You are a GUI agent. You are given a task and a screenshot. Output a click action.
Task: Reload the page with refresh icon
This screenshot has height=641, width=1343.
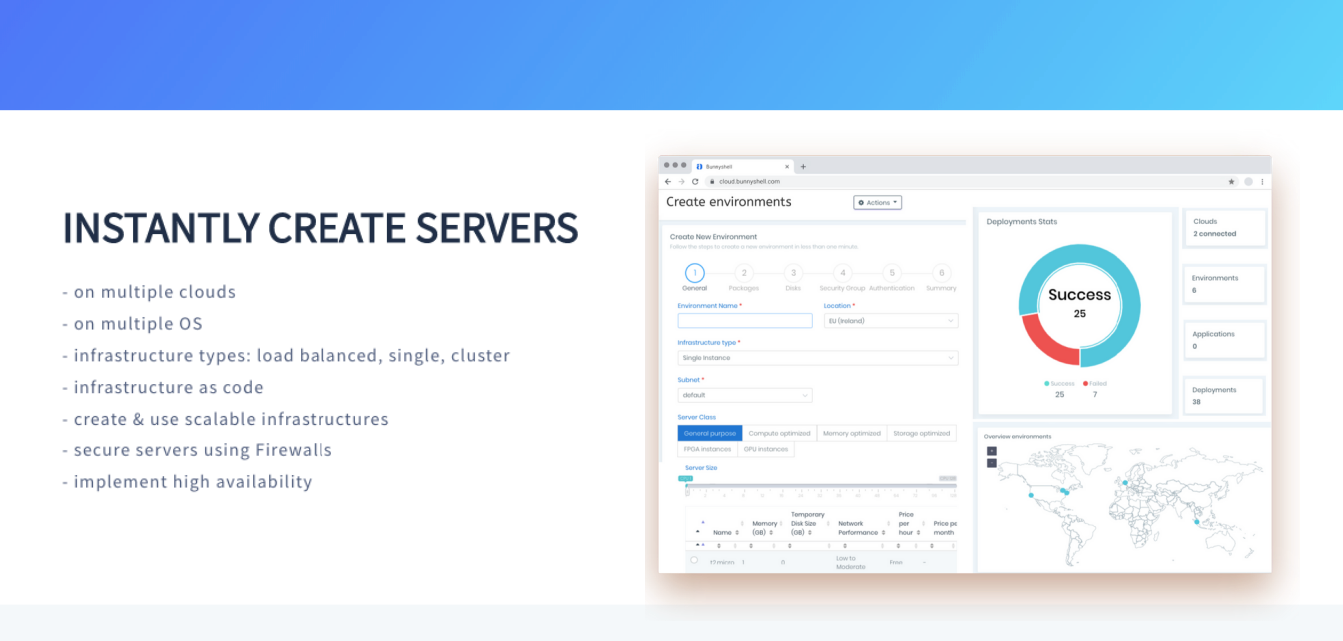[695, 182]
